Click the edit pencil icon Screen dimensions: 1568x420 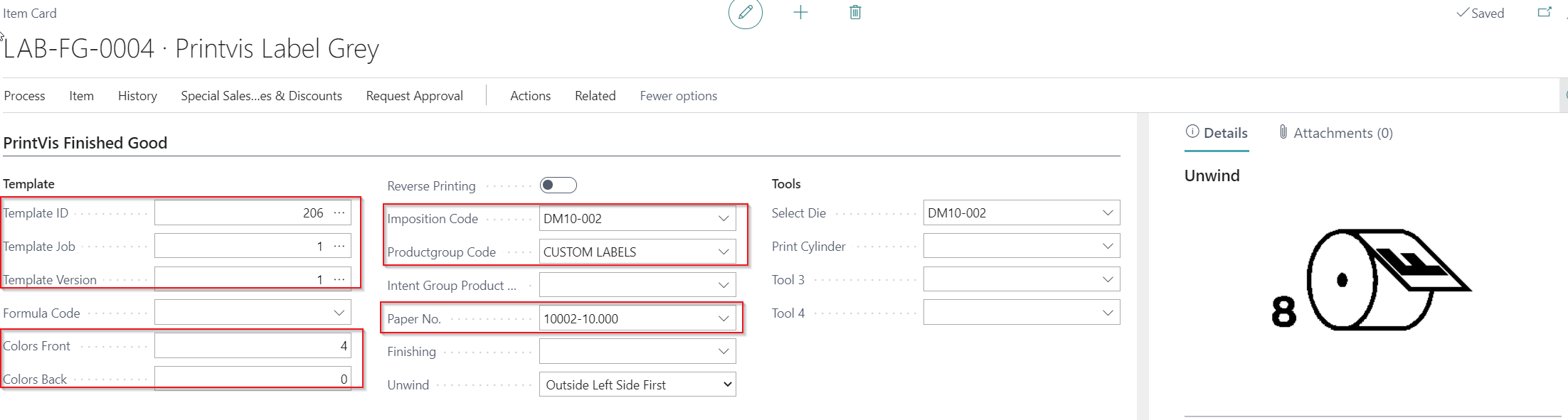[745, 13]
